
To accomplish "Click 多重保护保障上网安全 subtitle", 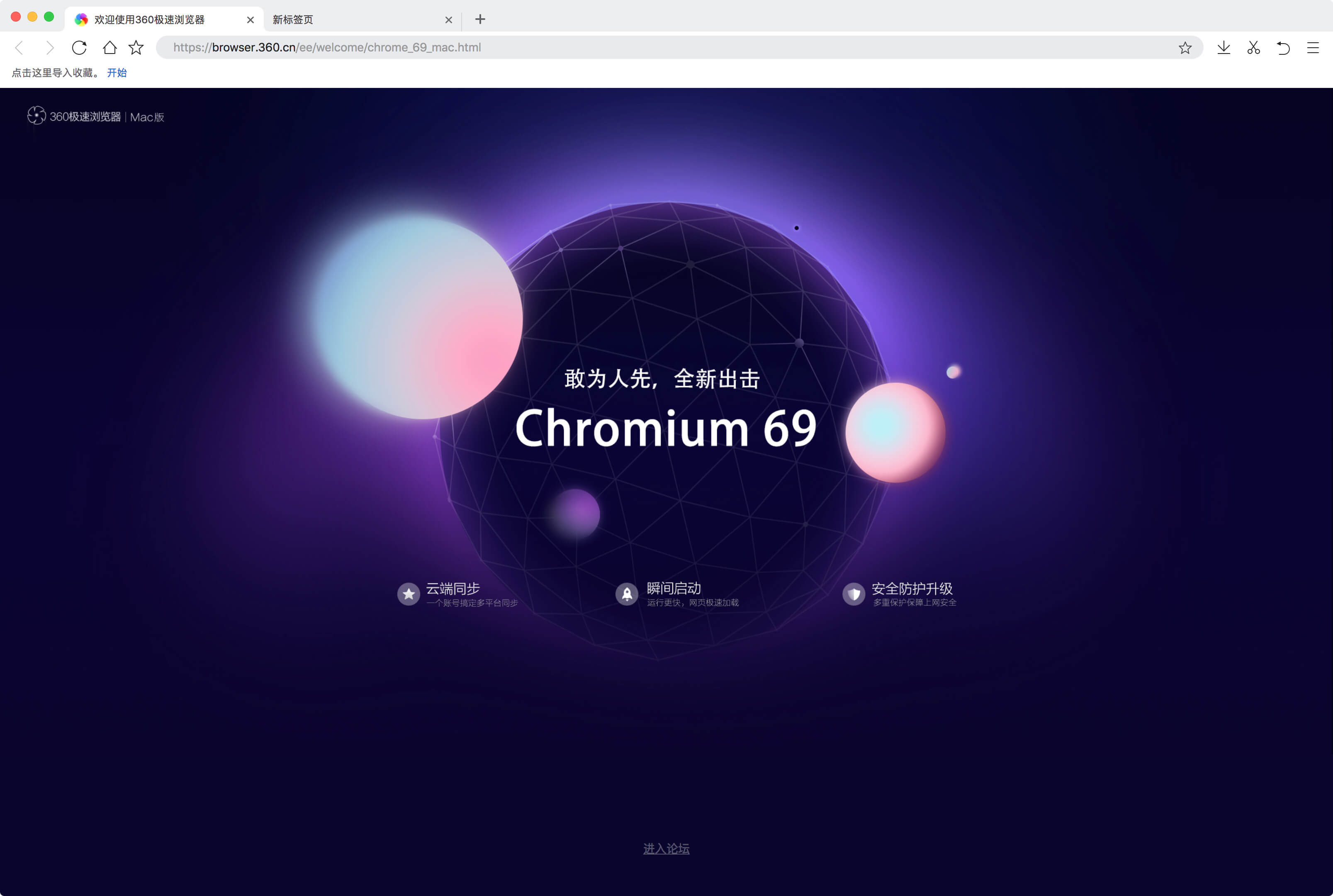I will [x=914, y=603].
